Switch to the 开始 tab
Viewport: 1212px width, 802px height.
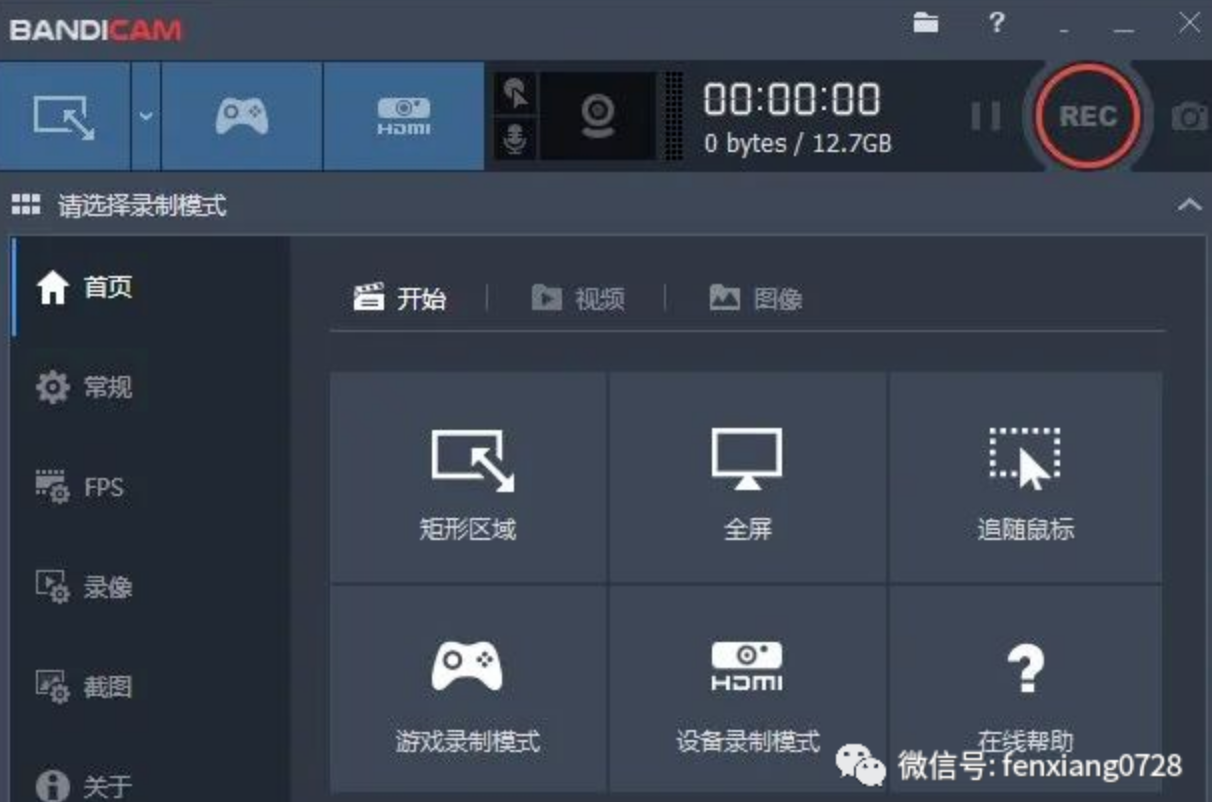(x=401, y=298)
